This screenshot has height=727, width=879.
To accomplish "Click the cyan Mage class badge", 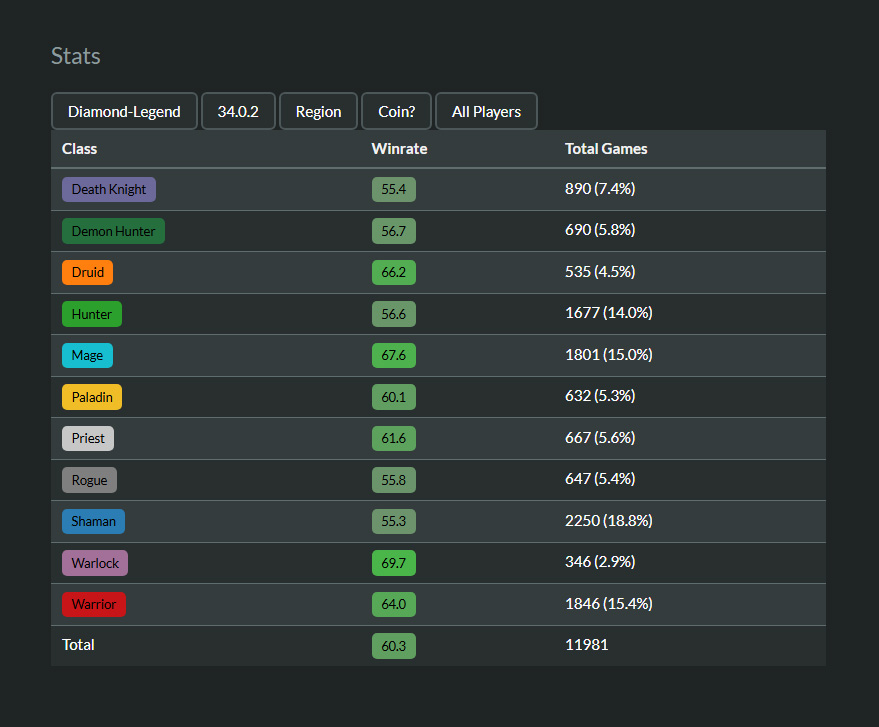I will point(87,355).
